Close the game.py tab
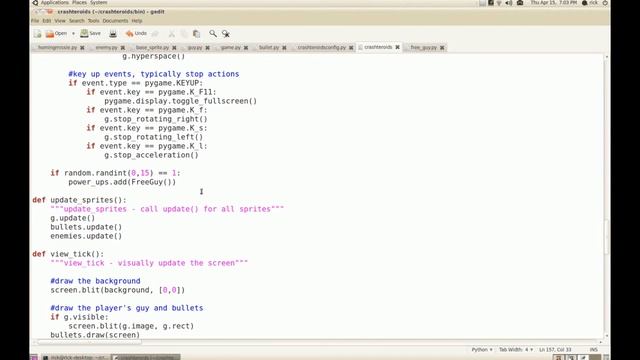The width and height of the screenshot is (640, 360). coord(246,48)
